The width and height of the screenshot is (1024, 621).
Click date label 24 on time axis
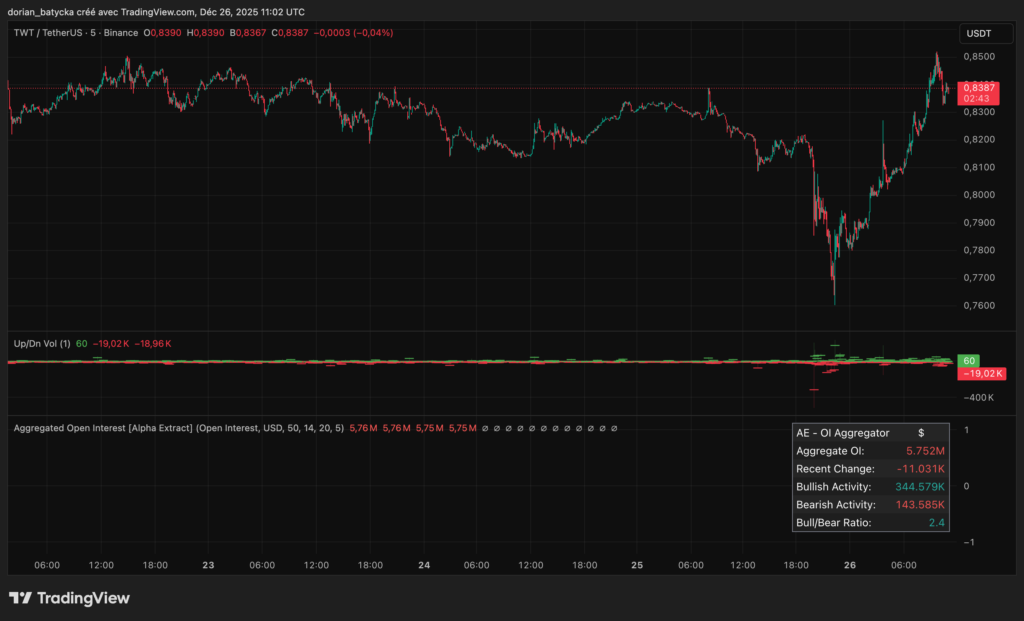424,565
